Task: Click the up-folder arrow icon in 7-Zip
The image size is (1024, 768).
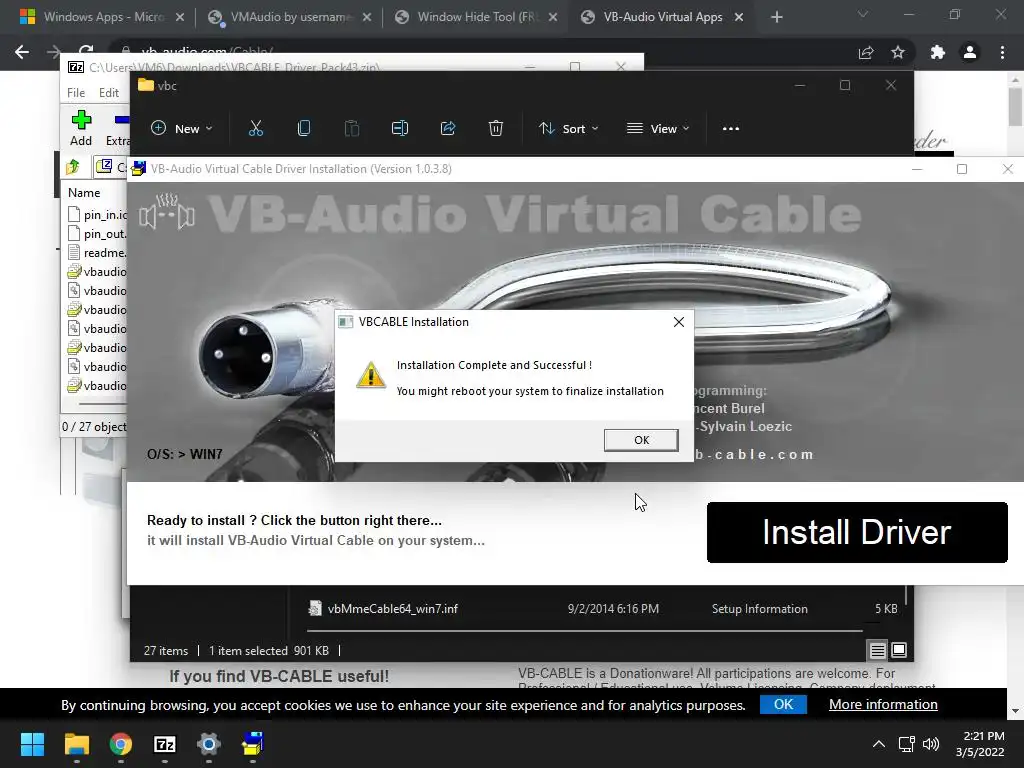Action: click(72, 167)
